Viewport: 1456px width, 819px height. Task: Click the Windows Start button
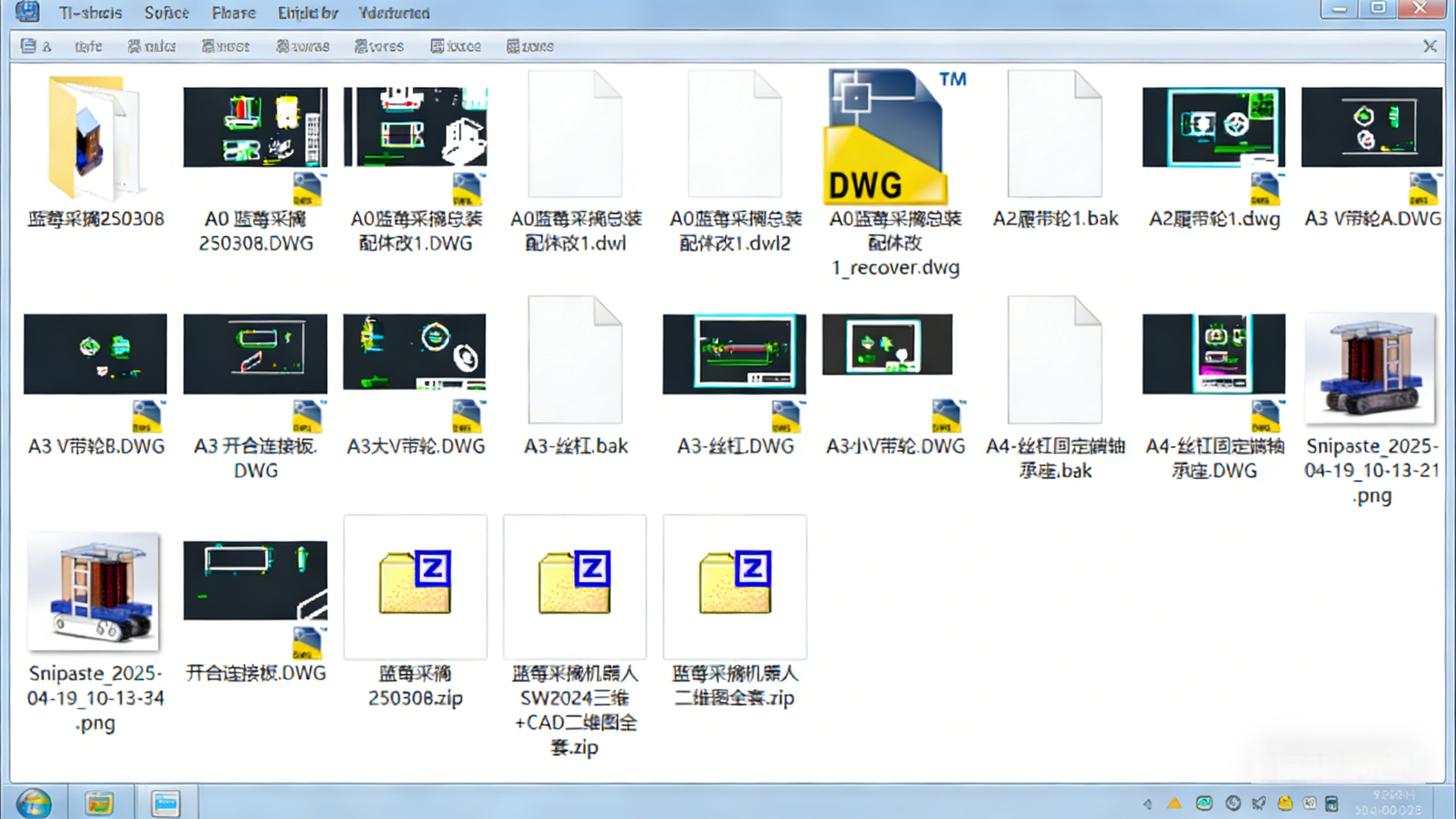pos(34,802)
